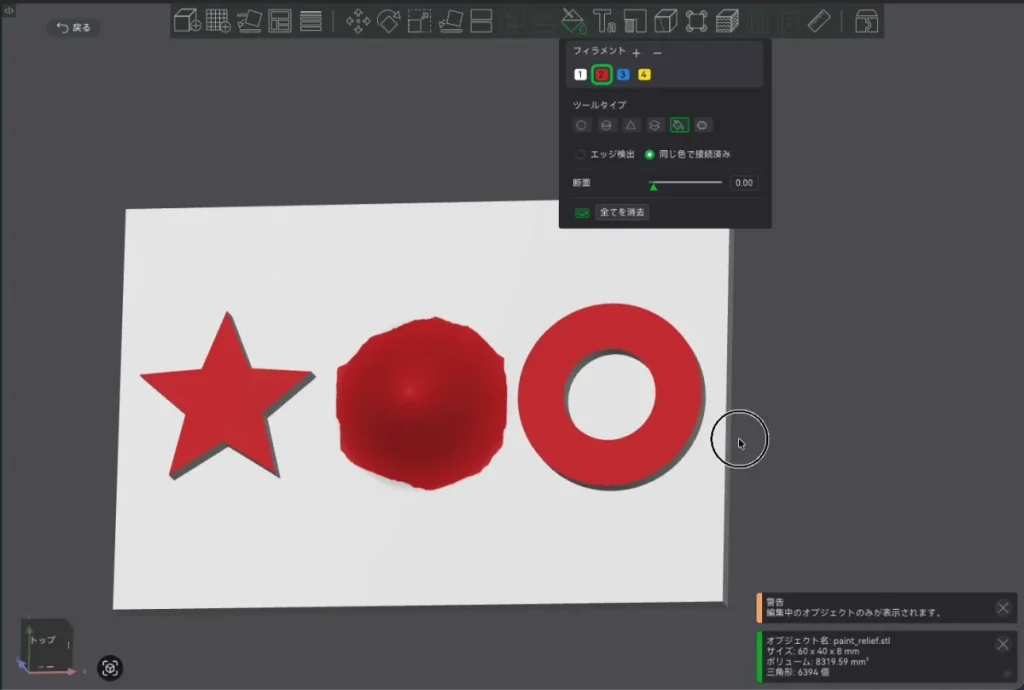The width and height of the screenshot is (1024, 690).
Task: Click the round camera view icon beside the view cube
Action: (x=110, y=668)
